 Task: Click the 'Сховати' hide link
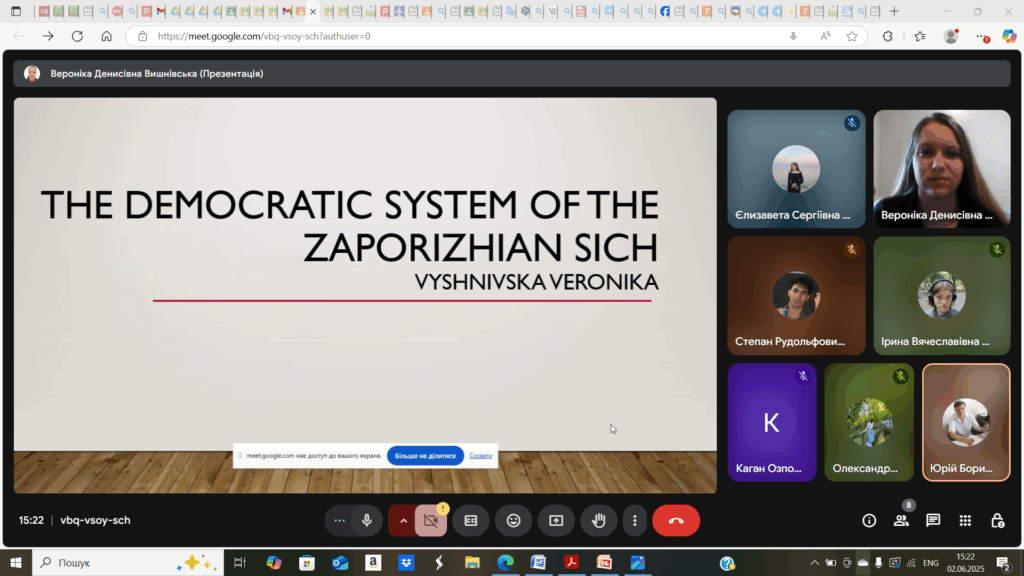pyautogui.click(x=481, y=456)
